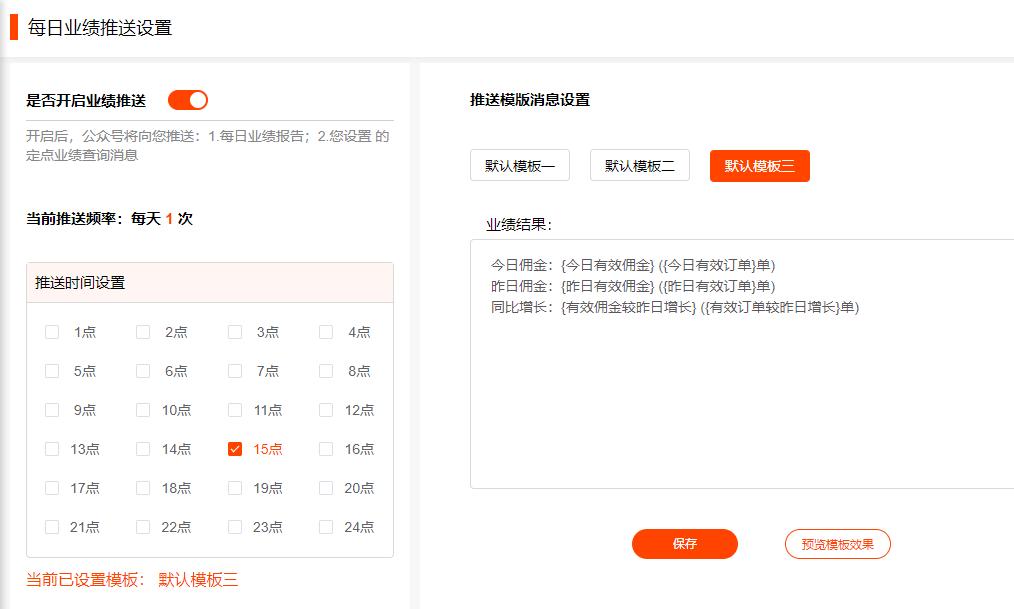The height and width of the screenshot is (609, 1014).
Task: Select the 20点 push hour
Action: coord(324,488)
